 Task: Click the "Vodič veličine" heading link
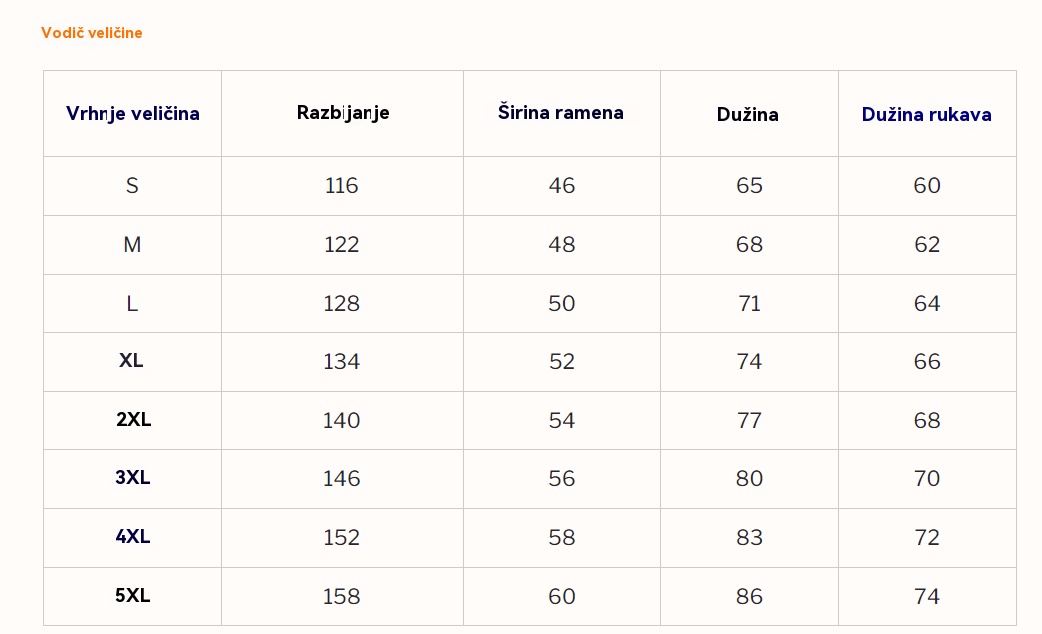click(x=92, y=33)
